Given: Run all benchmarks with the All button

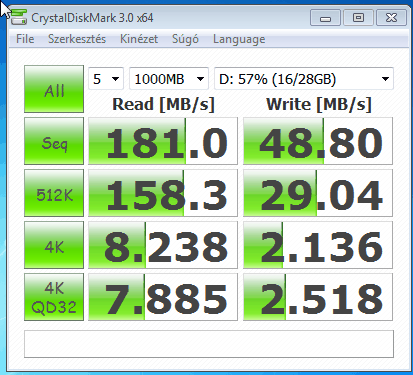Looking at the screenshot, I should point(54,89).
